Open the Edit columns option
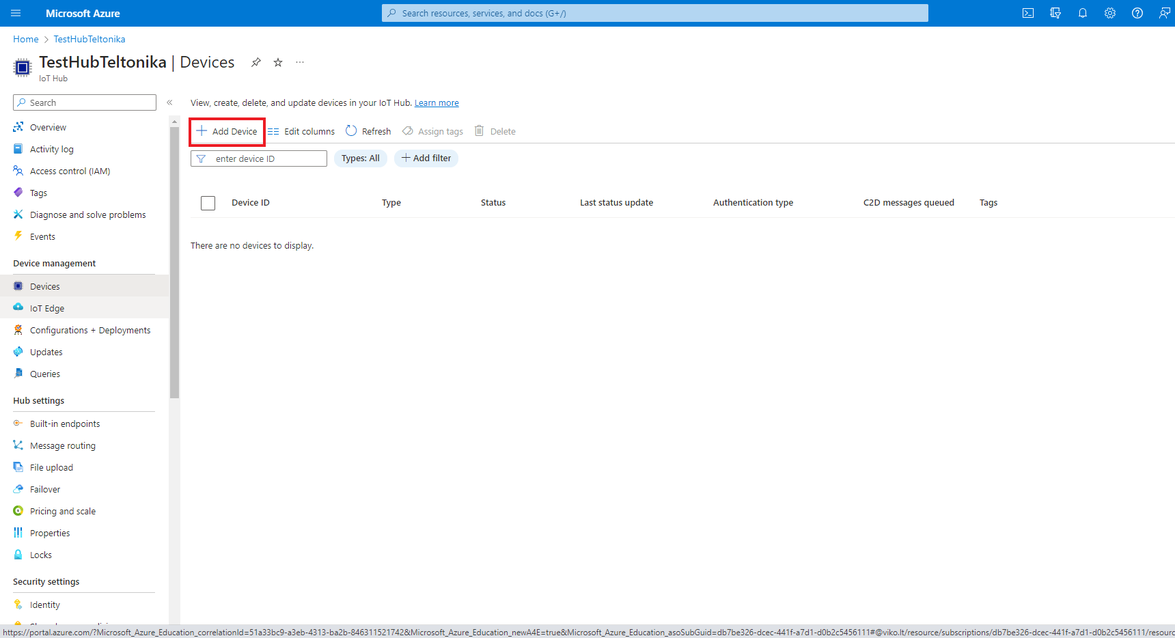The width and height of the screenshot is (1175, 638). pyautogui.click(x=302, y=130)
